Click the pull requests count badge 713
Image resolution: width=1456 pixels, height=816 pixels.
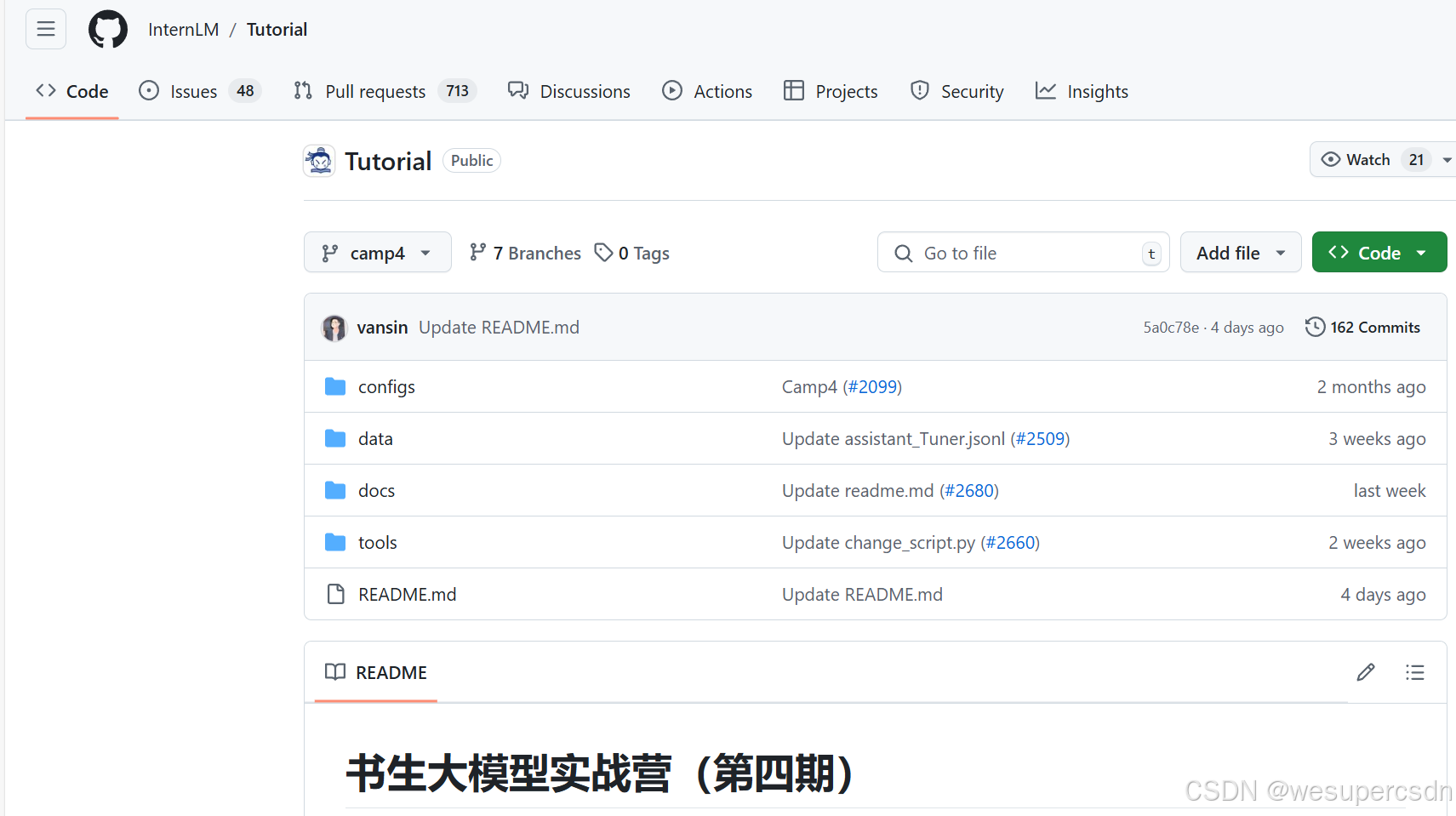coord(457,91)
